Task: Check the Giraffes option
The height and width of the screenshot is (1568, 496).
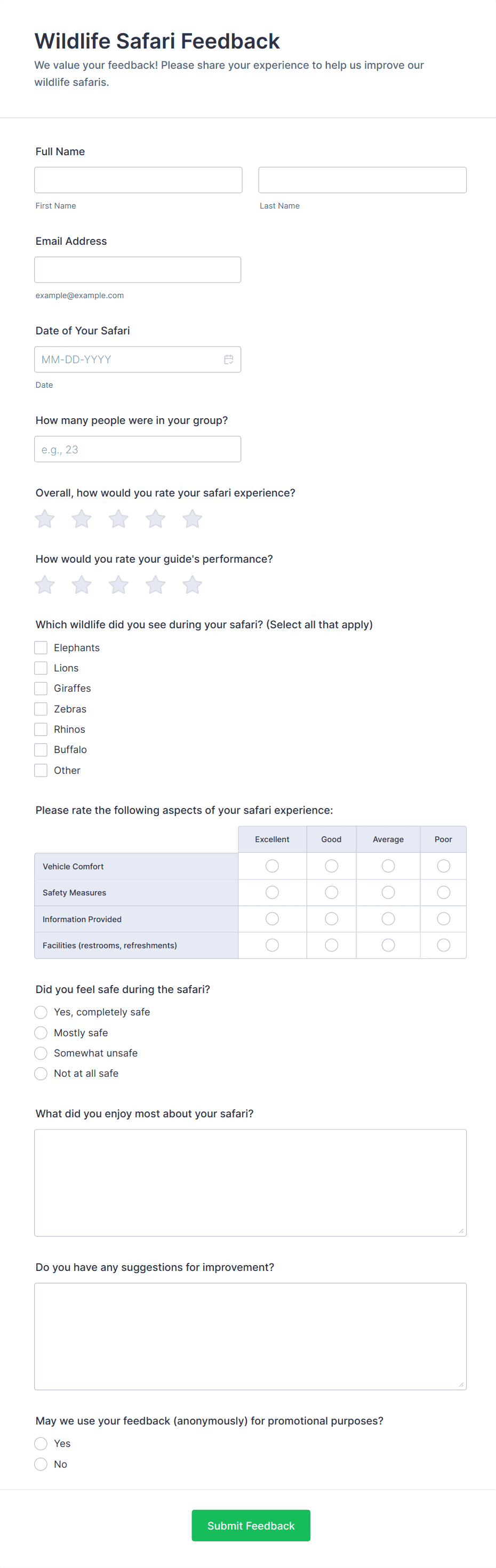Action: point(41,689)
